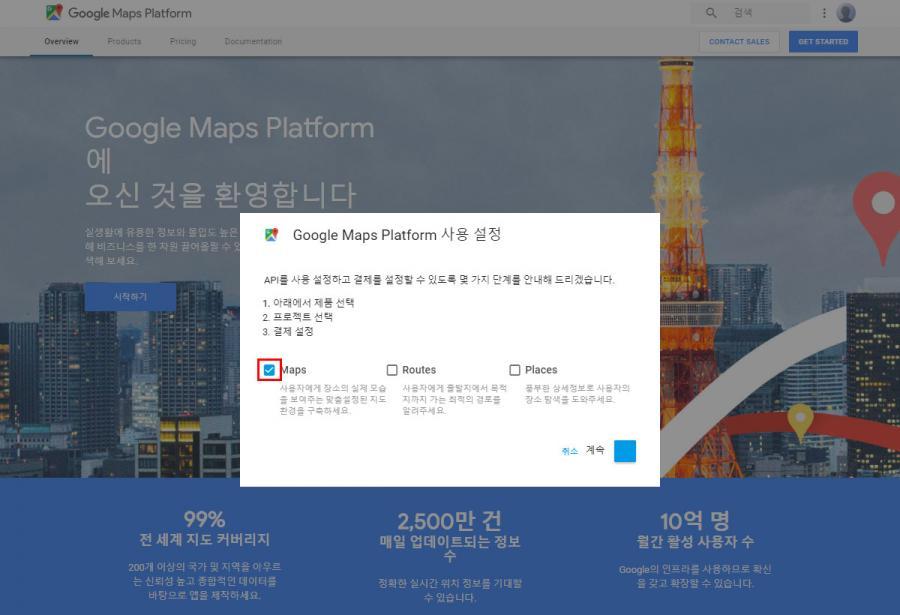Click 계속 to continue setup
The width and height of the screenshot is (900, 615).
pyautogui.click(x=595, y=450)
